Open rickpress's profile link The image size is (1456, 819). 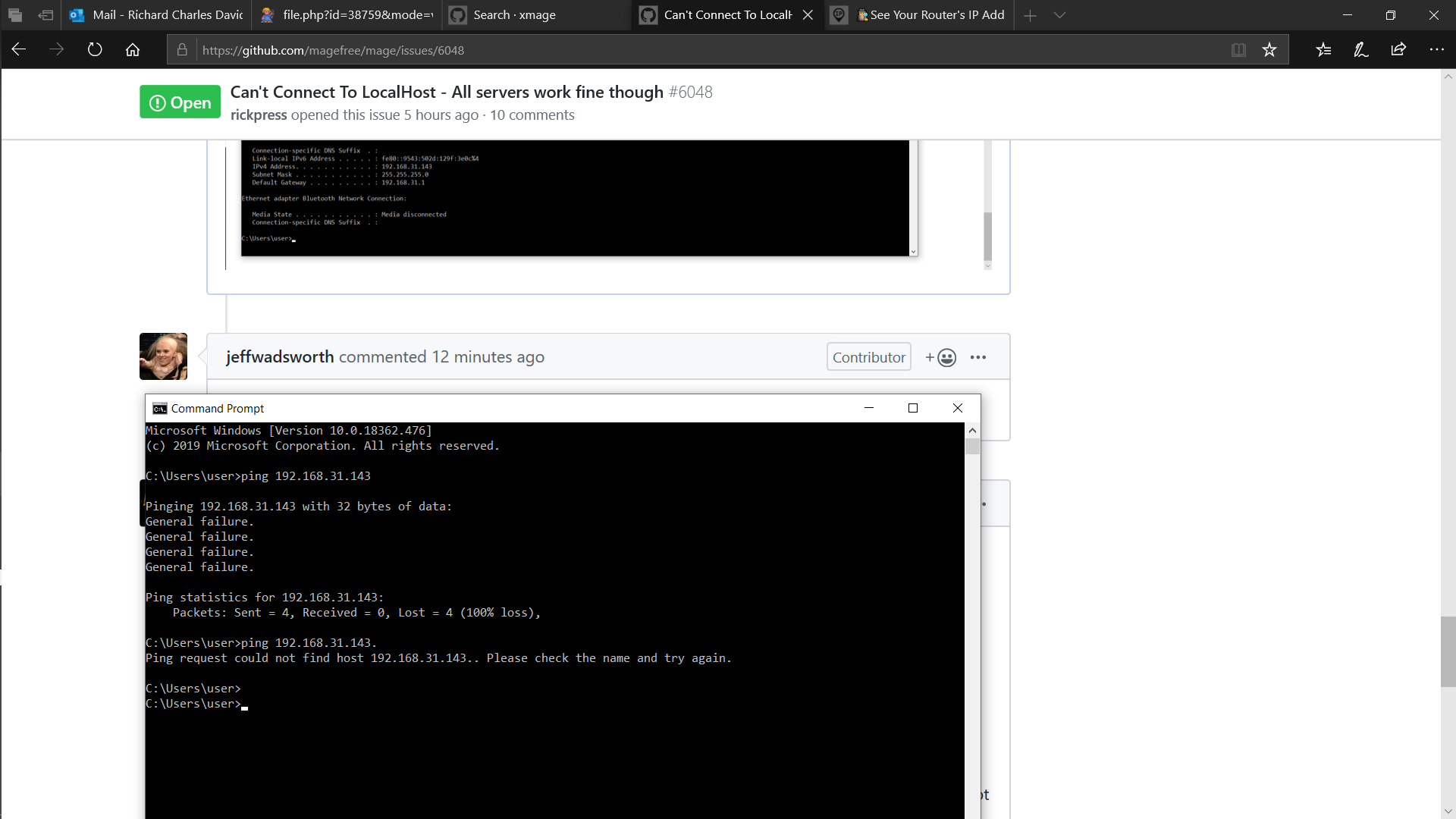tap(258, 115)
